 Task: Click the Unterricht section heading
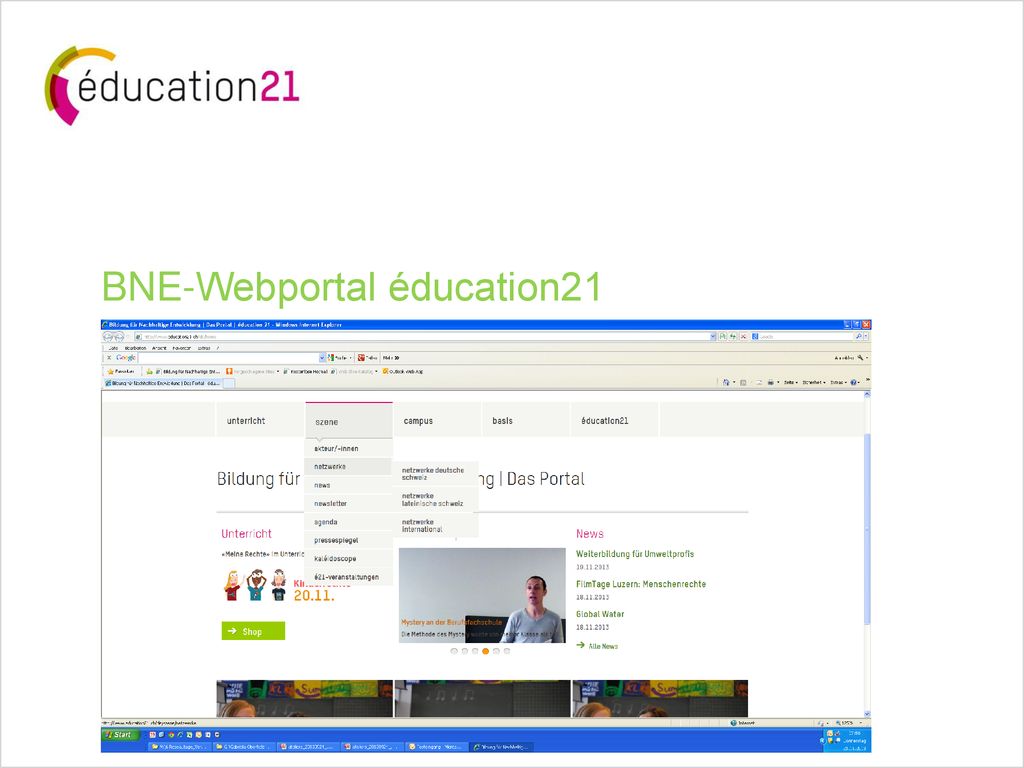pos(246,534)
